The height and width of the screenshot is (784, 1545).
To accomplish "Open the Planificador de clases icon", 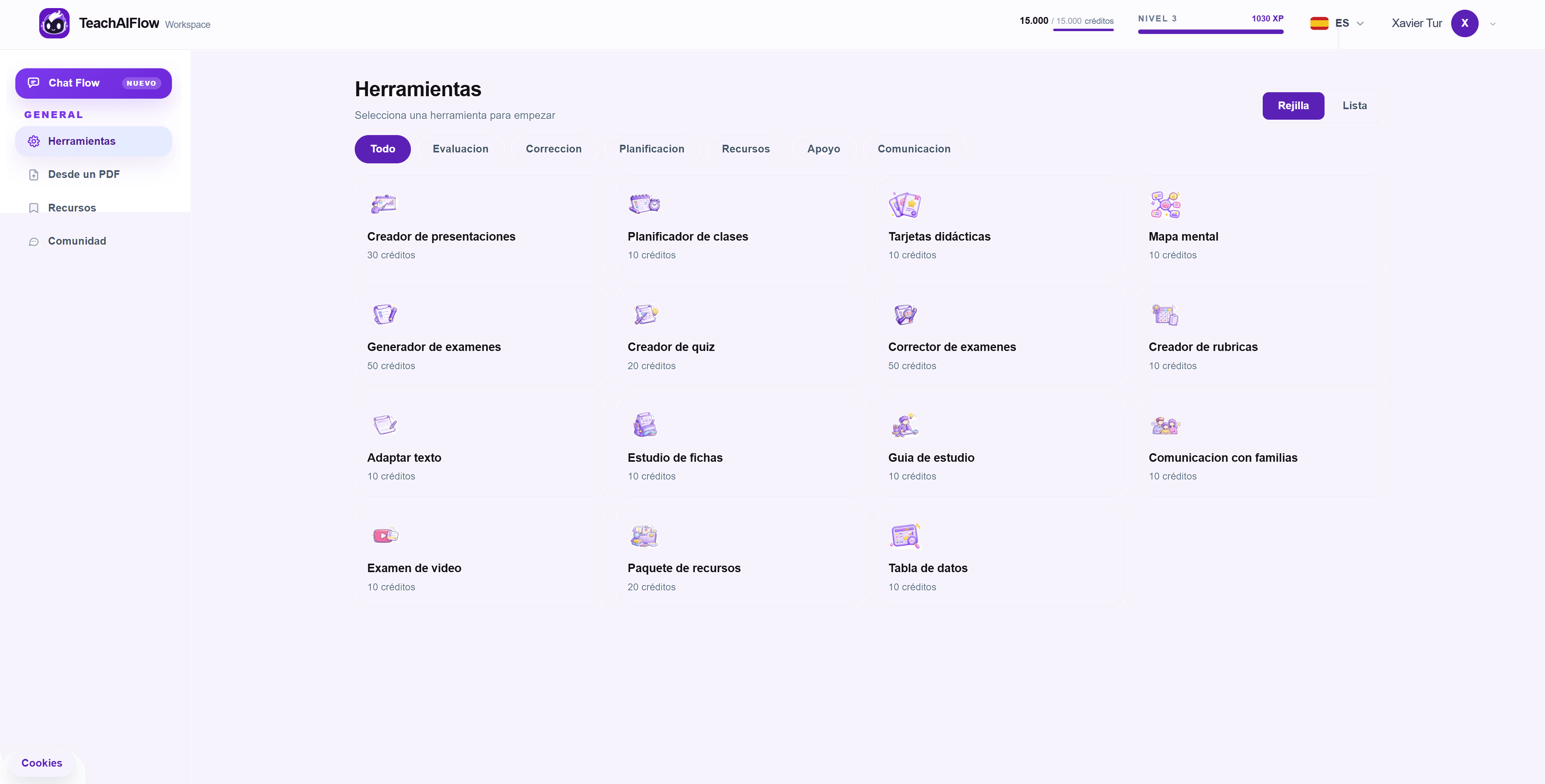I will (x=644, y=205).
